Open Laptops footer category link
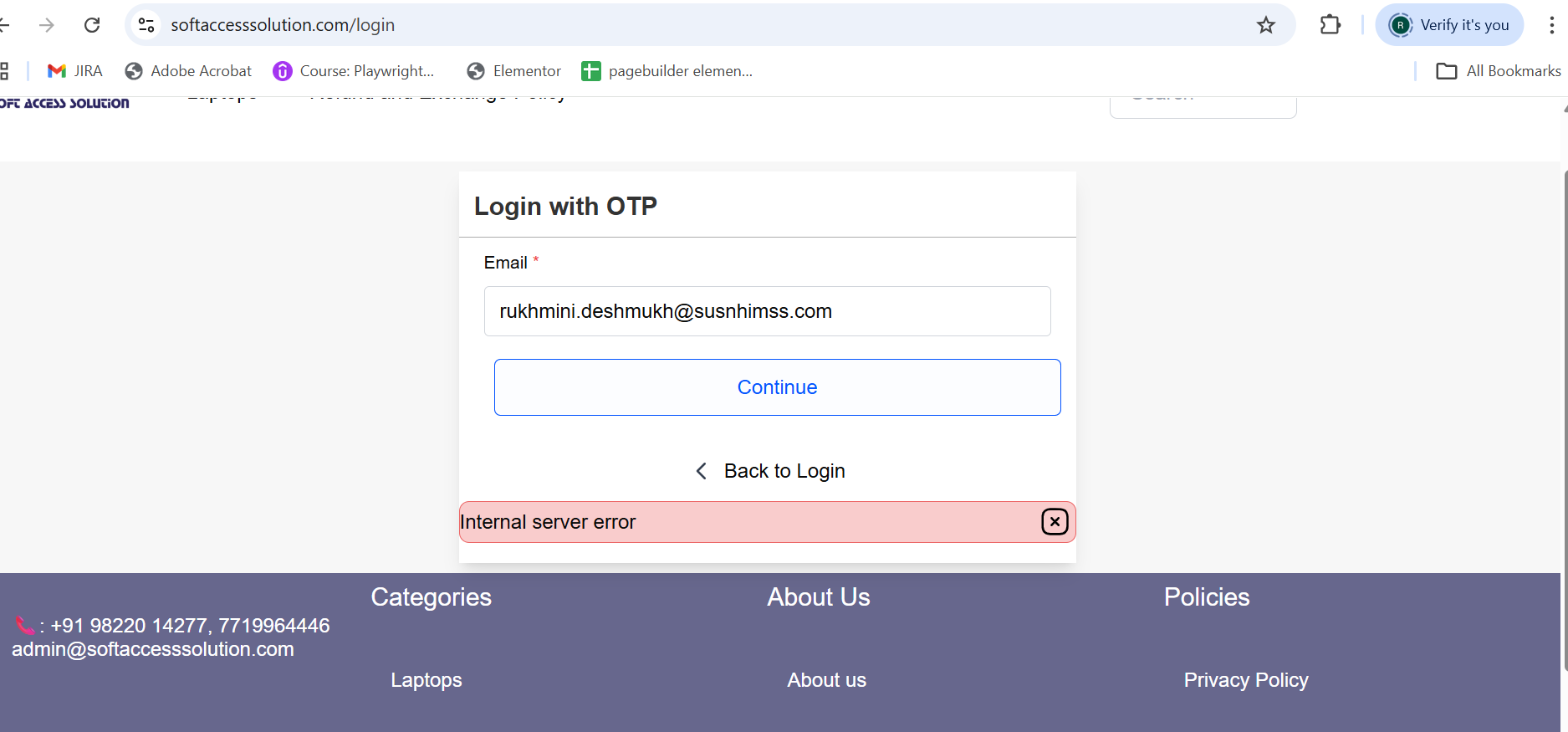The height and width of the screenshot is (732, 1568). 426,680
